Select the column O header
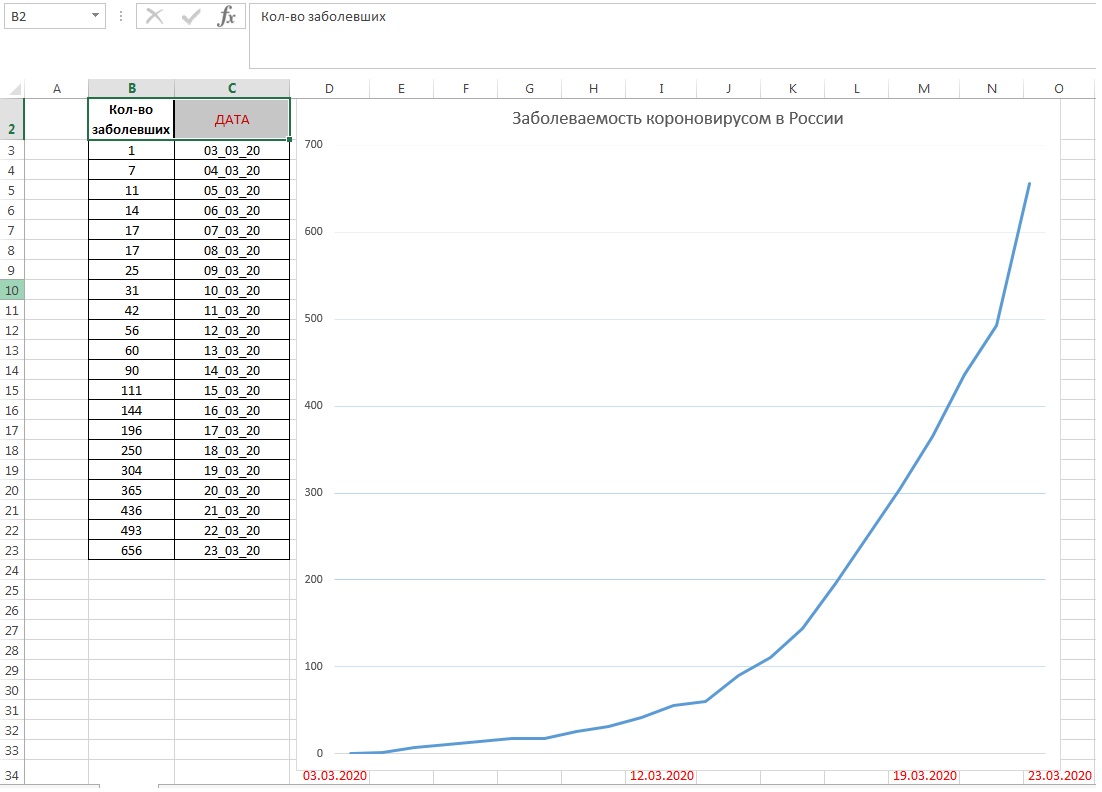Screen dimensions: 1102x792 (1059, 89)
